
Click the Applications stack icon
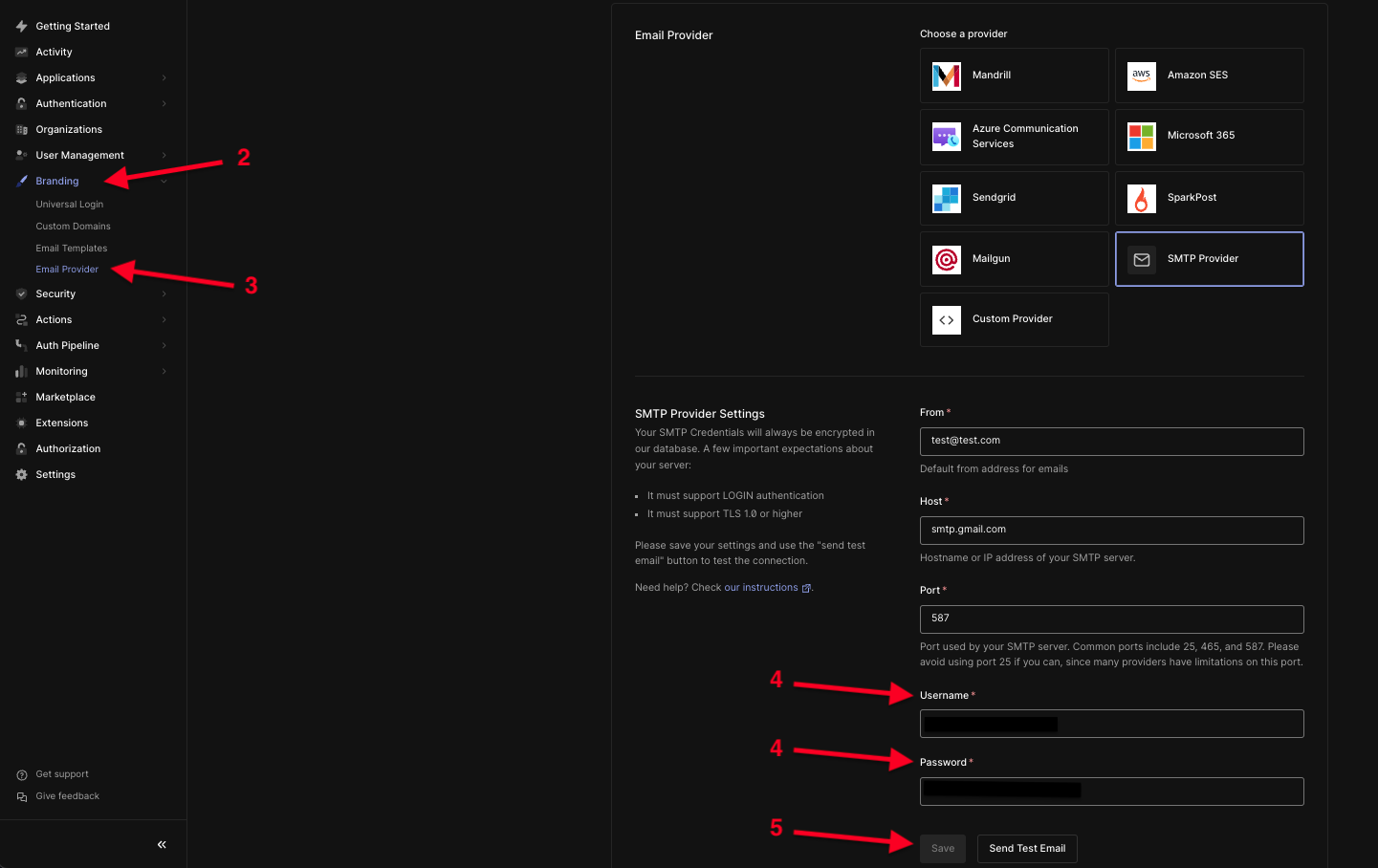(21, 78)
